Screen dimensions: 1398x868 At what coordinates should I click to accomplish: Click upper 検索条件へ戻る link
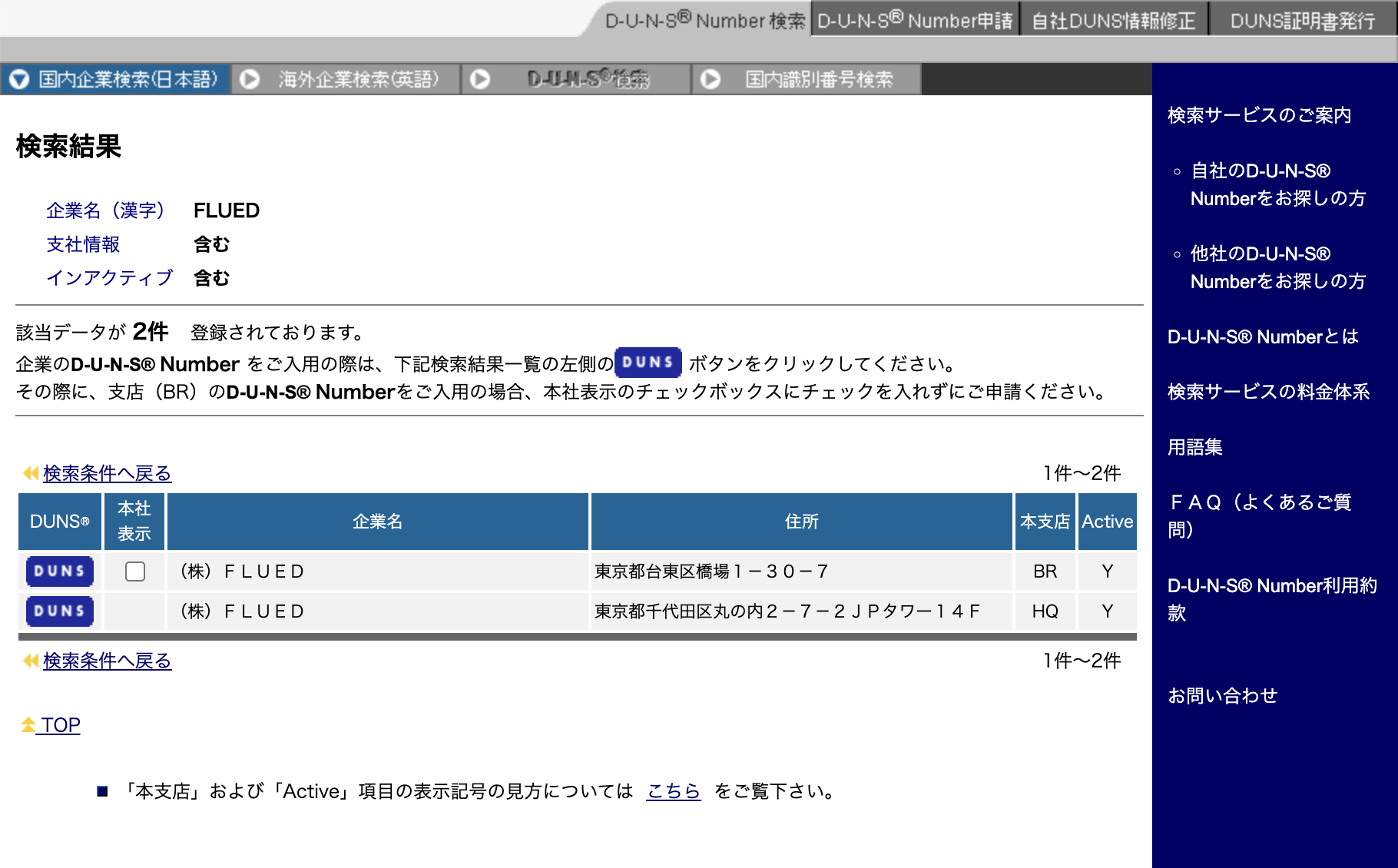[x=107, y=473]
